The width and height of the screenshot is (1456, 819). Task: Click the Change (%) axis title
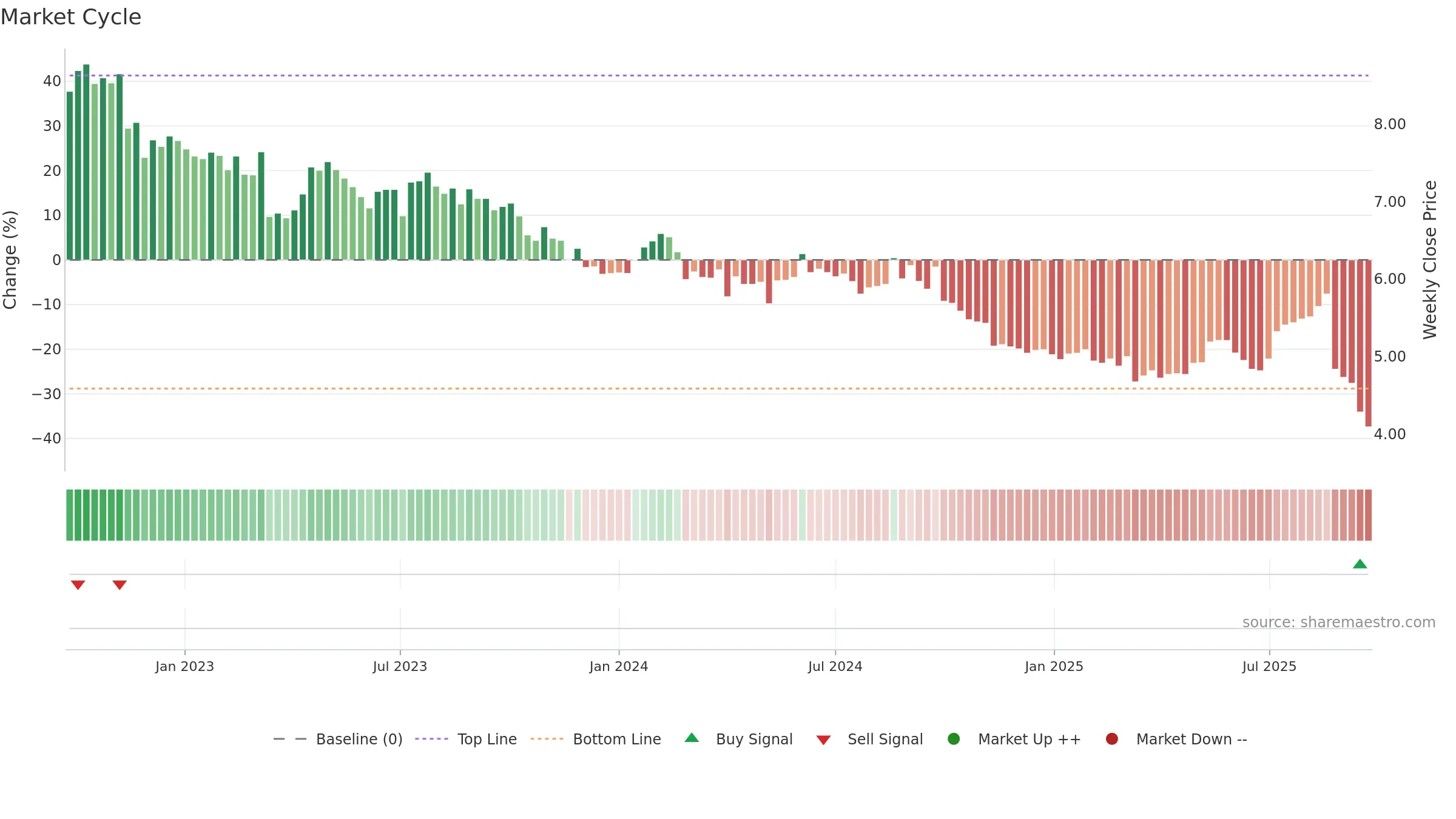pos(10,260)
